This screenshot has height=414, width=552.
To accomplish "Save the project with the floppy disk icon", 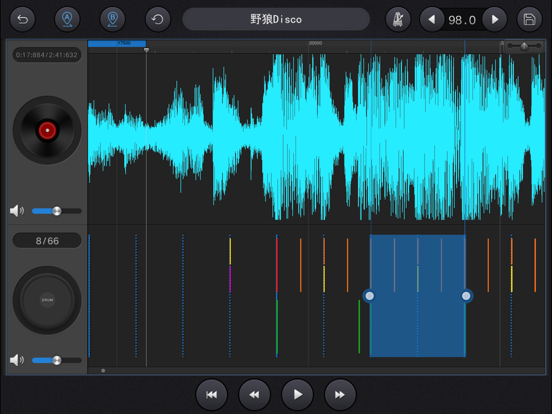I will pos(529,19).
